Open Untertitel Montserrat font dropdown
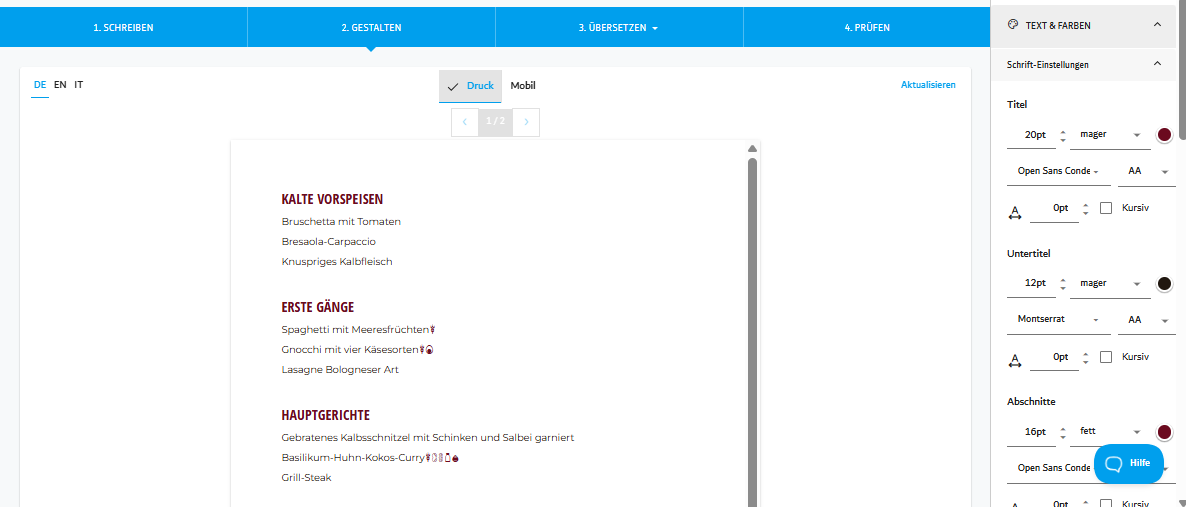This screenshot has height=507, width=1186. pyautogui.click(x=1059, y=319)
